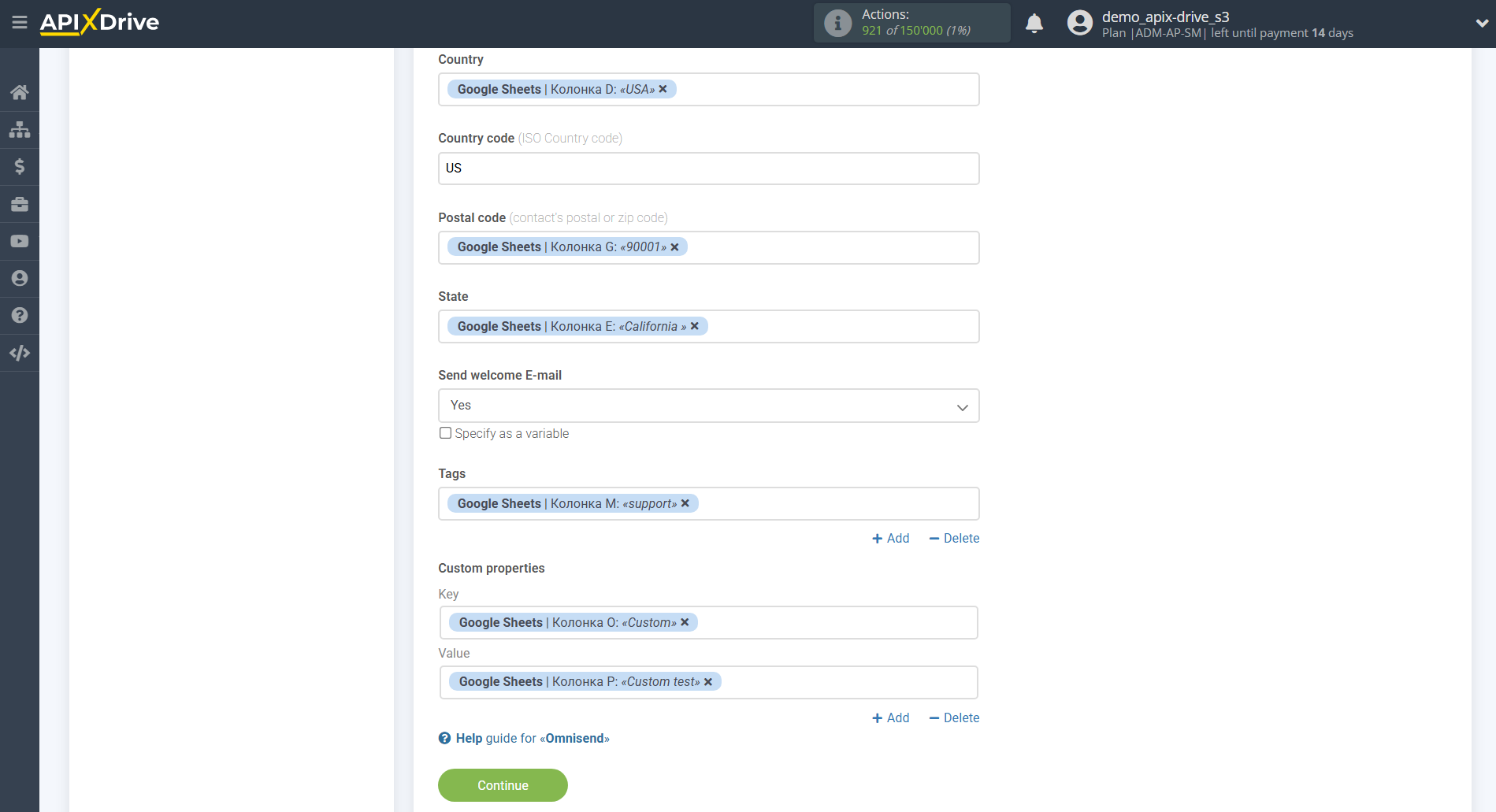Viewport: 1496px width, 812px height.
Task: Select the Payments dollar icon in sidebar
Action: [x=20, y=167]
